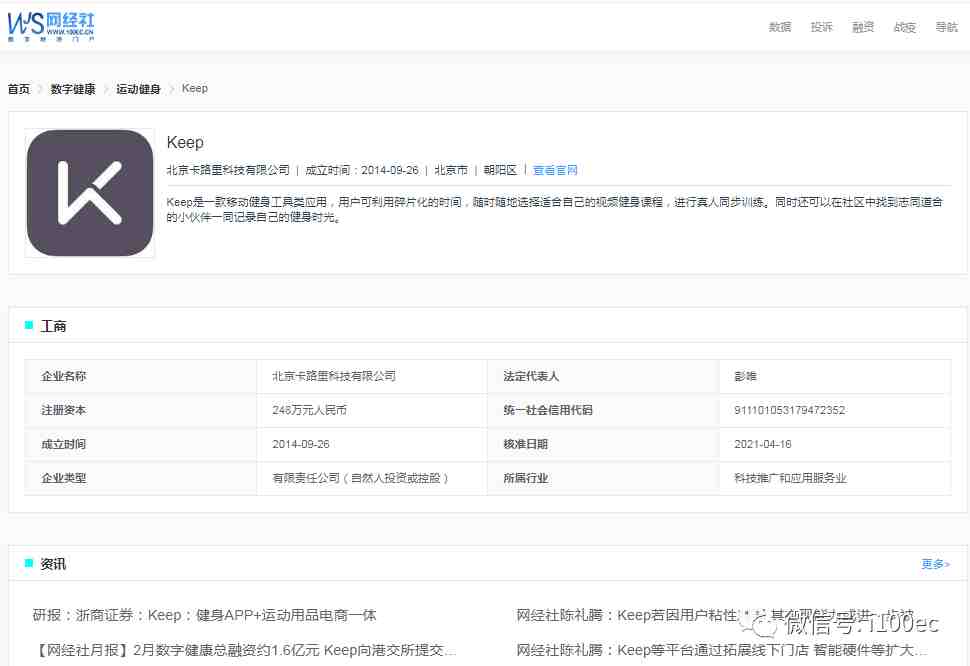Open the 导航 menu in the header
The image size is (970, 666).
[x=946, y=27]
